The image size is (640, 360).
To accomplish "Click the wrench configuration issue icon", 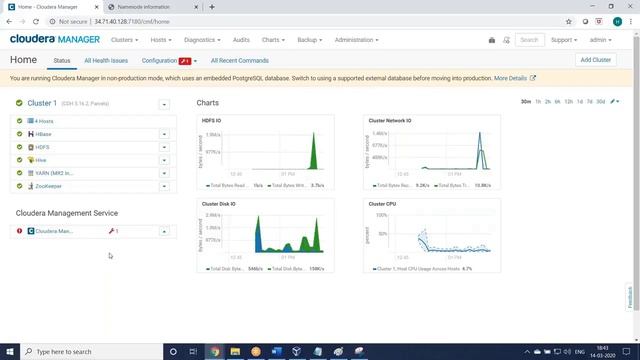I will (111, 231).
